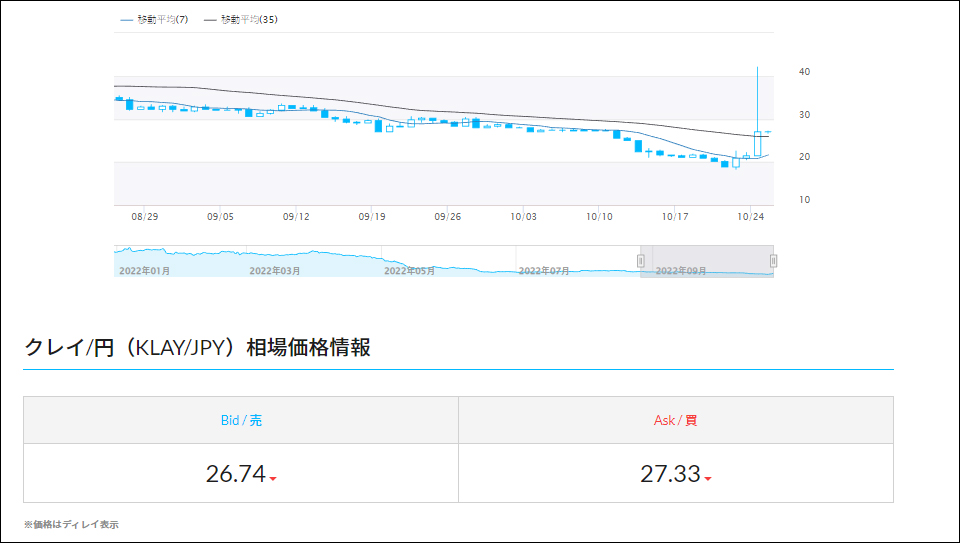The width and height of the screenshot is (960, 543).
Task: Click the 10/10 date on chart axis
Action: tap(599, 216)
